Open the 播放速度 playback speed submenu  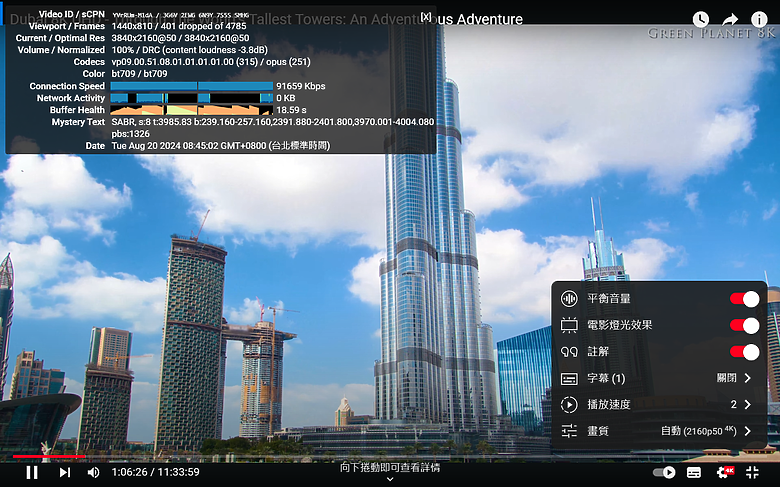(x=659, y=405)
